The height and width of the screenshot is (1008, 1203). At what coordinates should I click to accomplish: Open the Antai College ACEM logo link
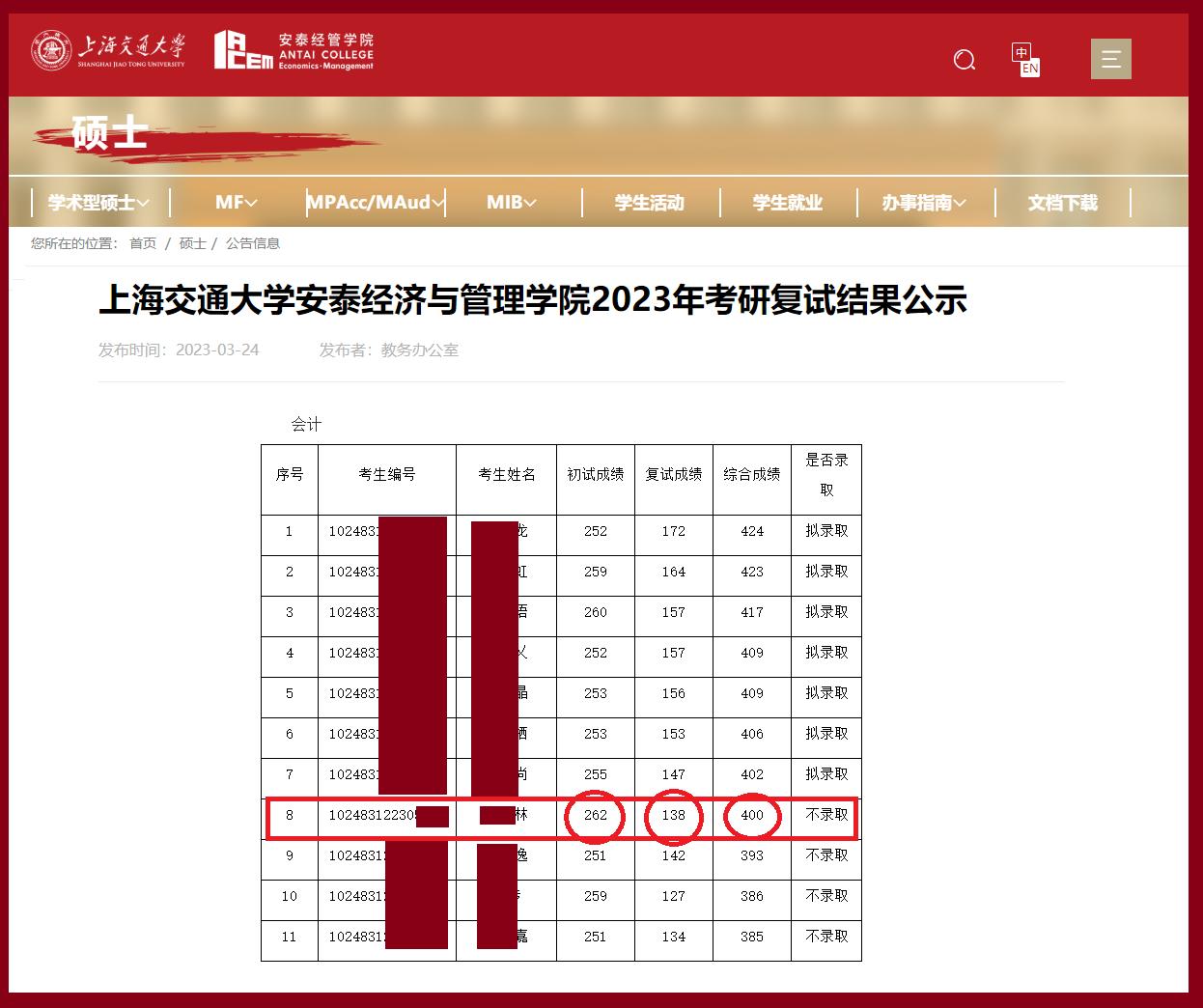pos(293,54)
